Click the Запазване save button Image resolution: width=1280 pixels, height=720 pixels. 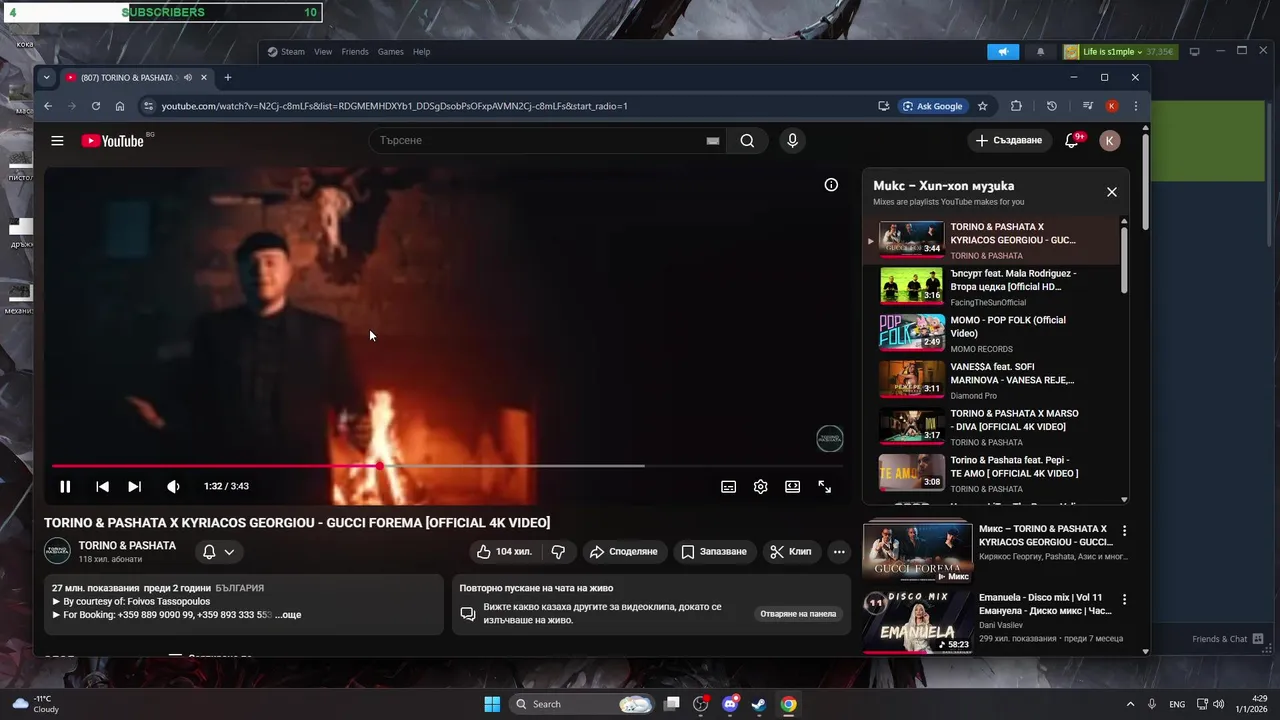point(714,551)
